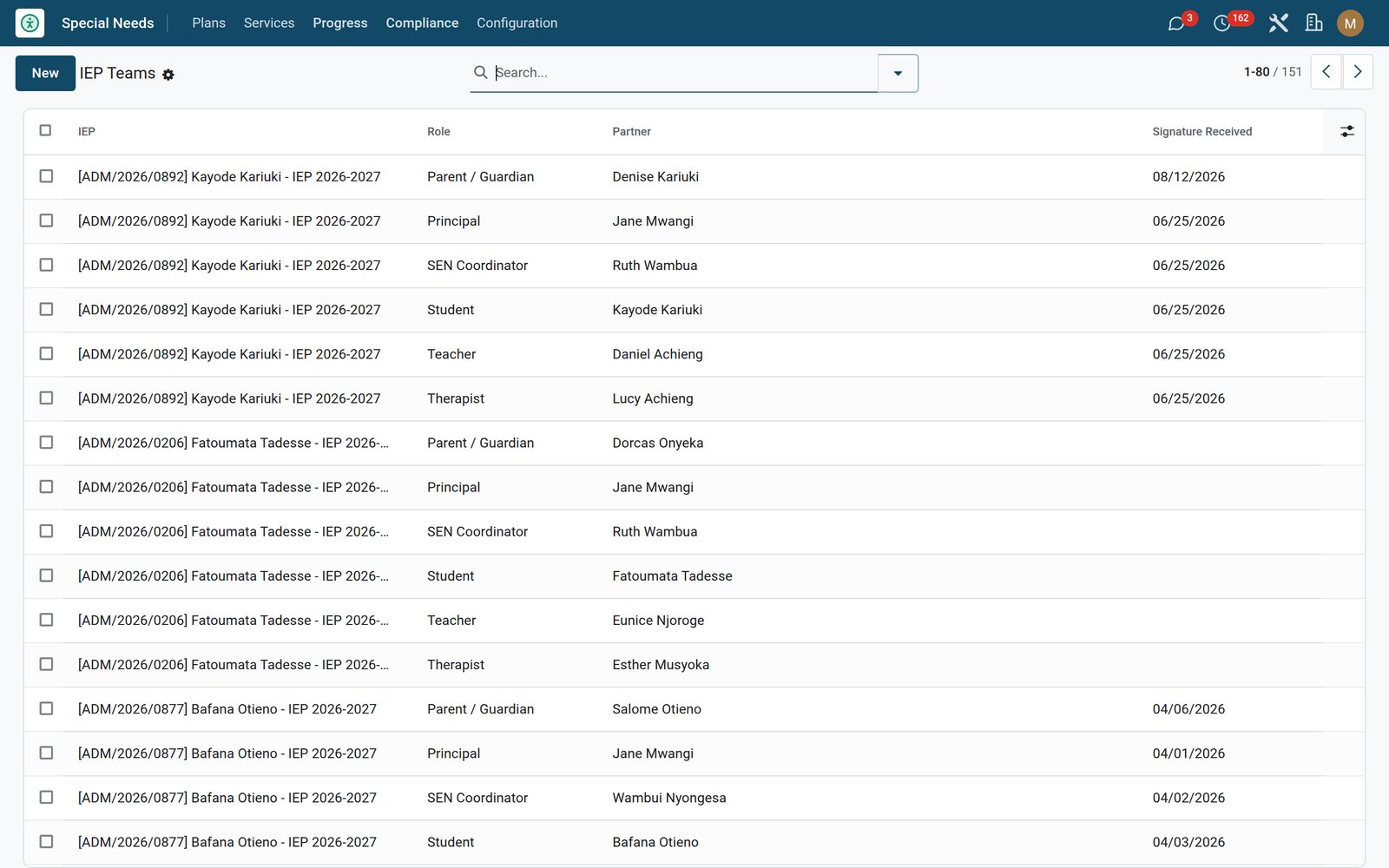Viewport: 1389px width, 868px height.
Task: Open the Configuration menu
Action: click(517, 23)
